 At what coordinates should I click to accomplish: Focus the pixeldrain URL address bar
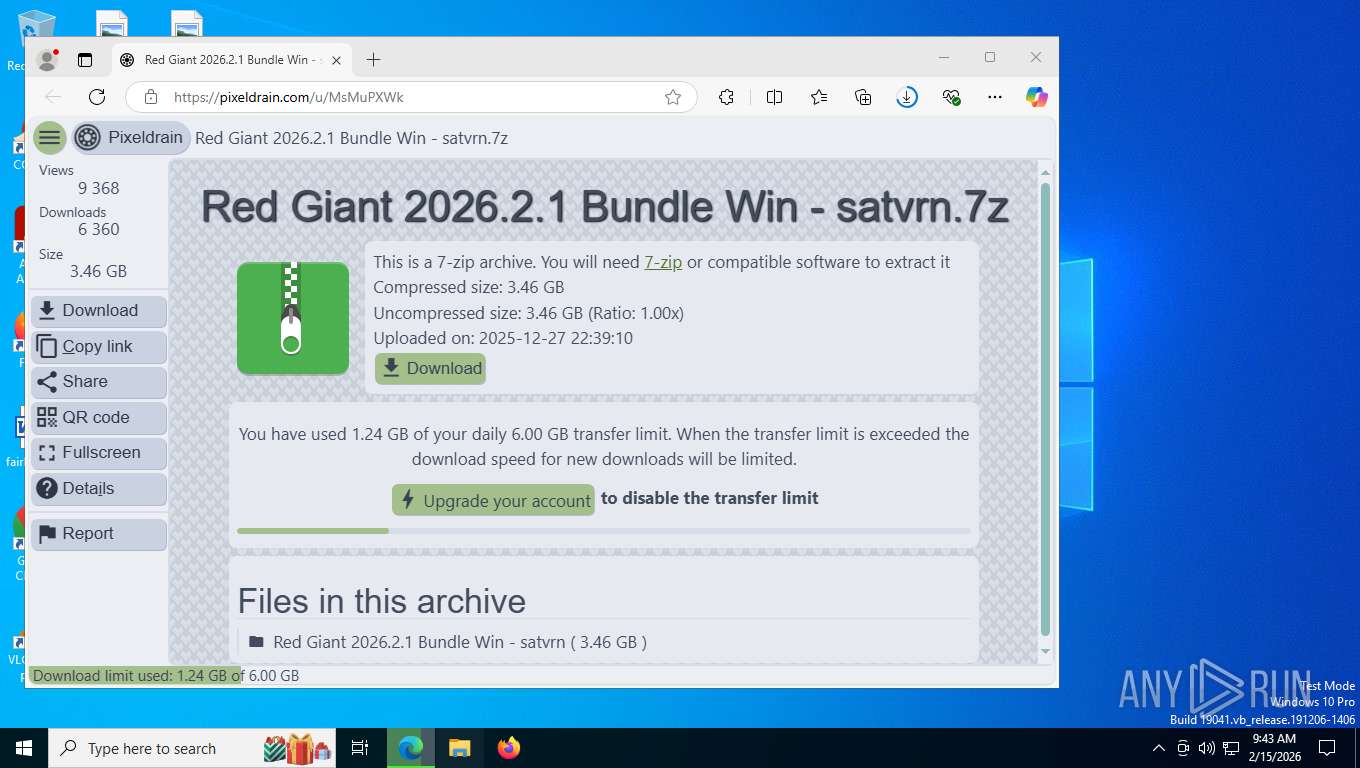pyautogui.click(x=410, y=97)
